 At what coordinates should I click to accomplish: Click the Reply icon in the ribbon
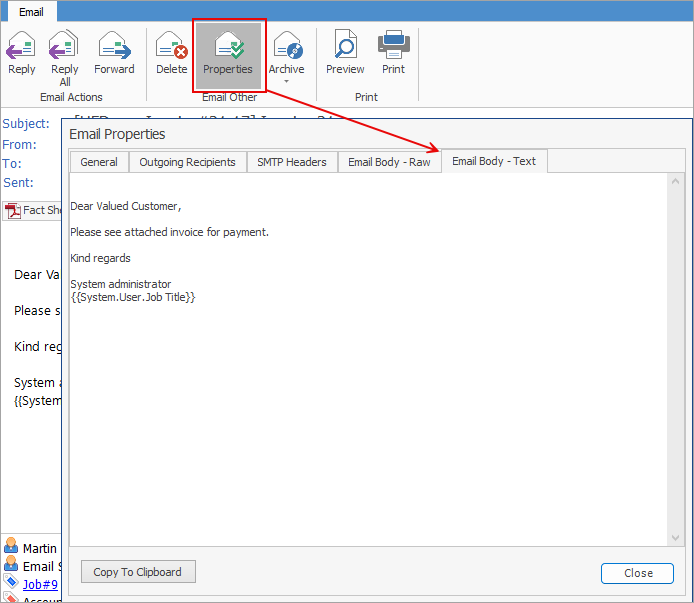point(21,45)
